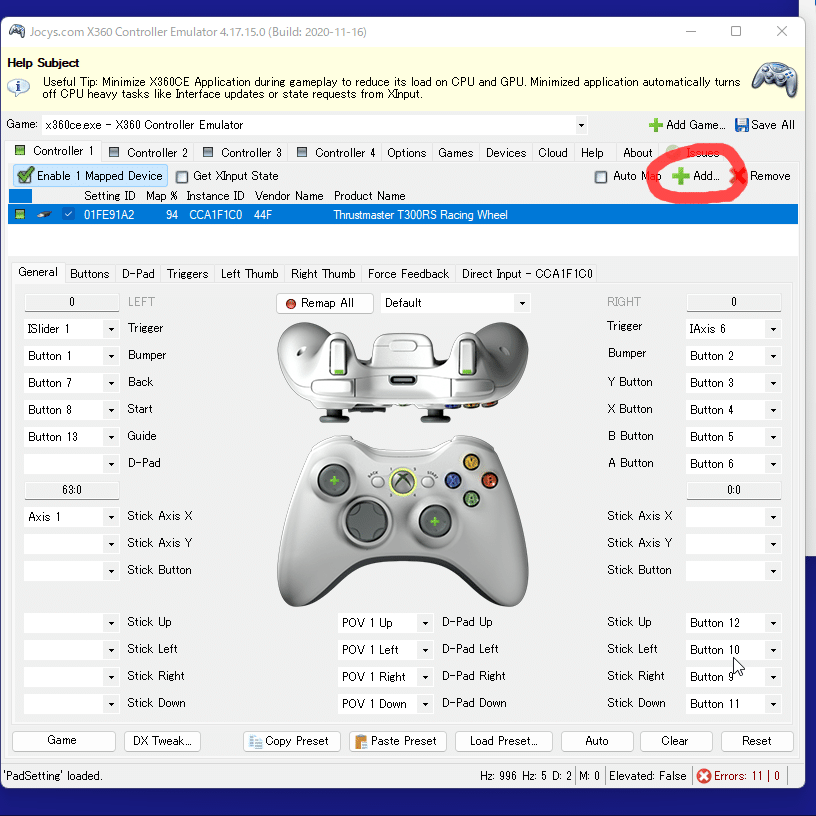Click the blue X button on controller image
The width and height of the screenshot is (816, 816).
(453, 480)
